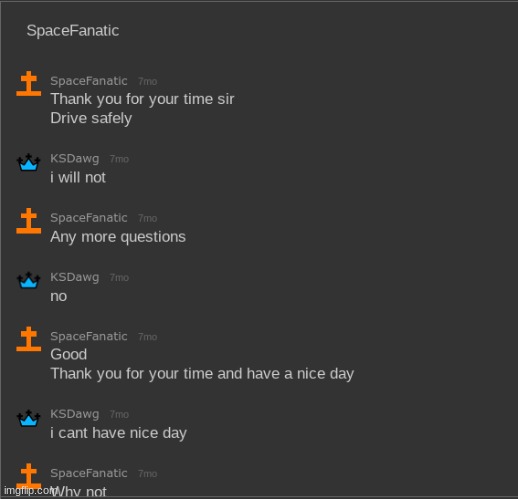This screenshot has width=518, height=499.
Task: Click orange avatar icon beside 'Why not' message
Action: tap(29, 476)
